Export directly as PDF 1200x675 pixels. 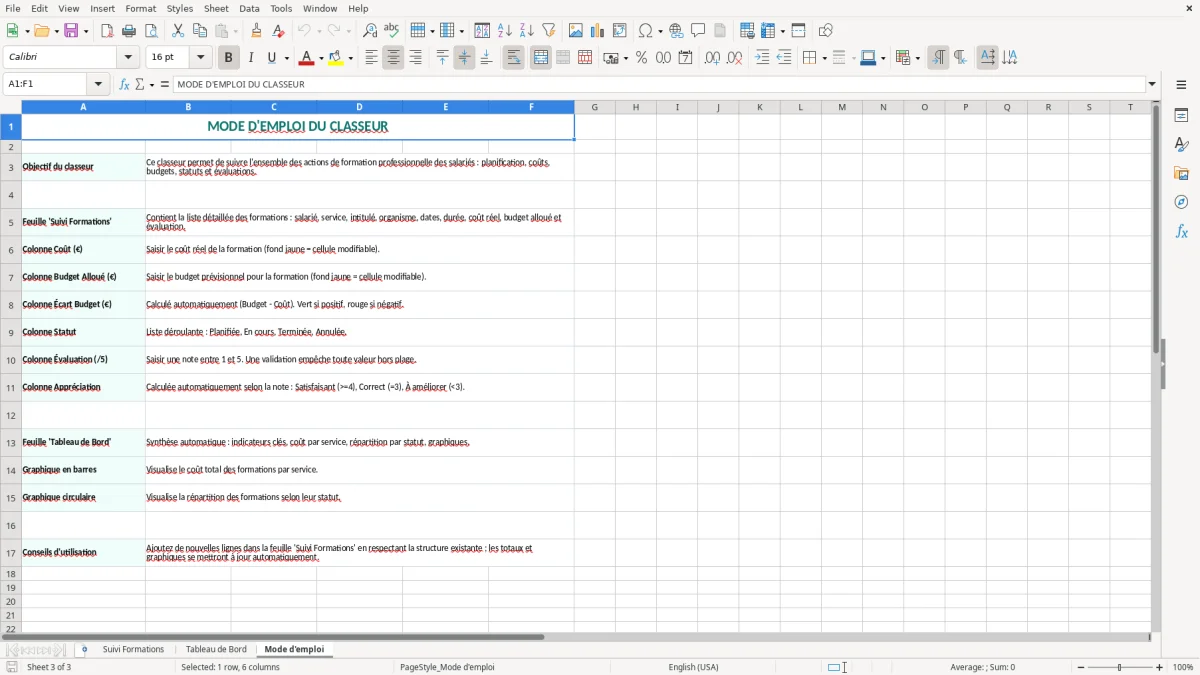click(107, 31)
